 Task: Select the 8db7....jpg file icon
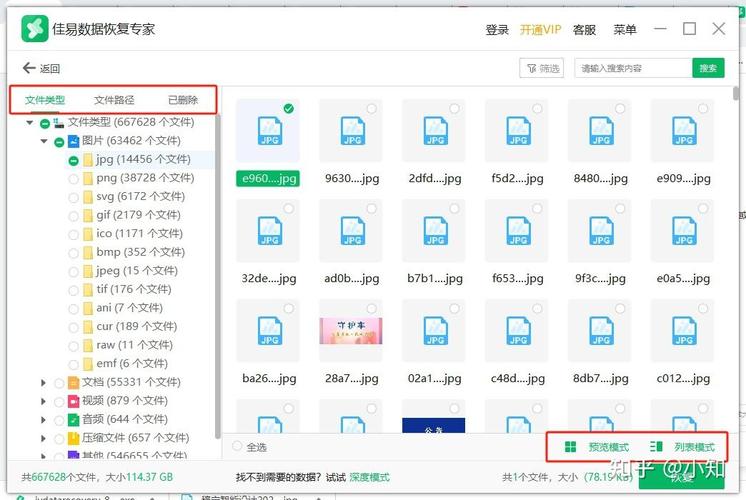click(601, 331)
